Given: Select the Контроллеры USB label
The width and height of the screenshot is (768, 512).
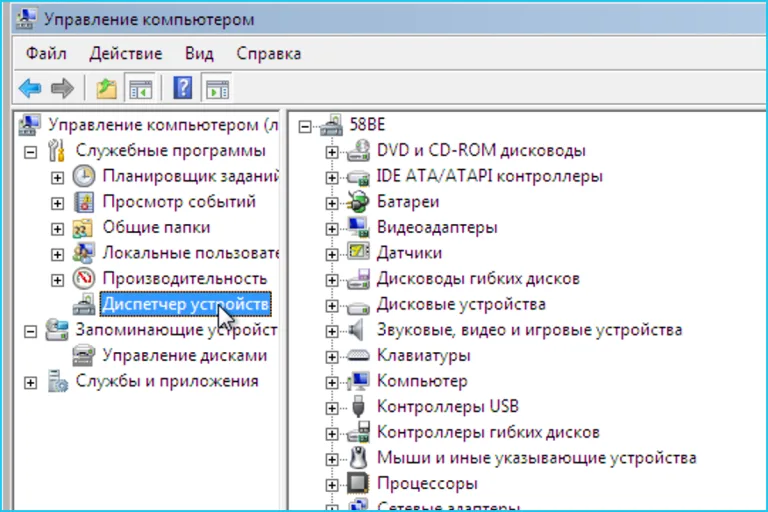Looking at the screenshot, I should point(448,407).
